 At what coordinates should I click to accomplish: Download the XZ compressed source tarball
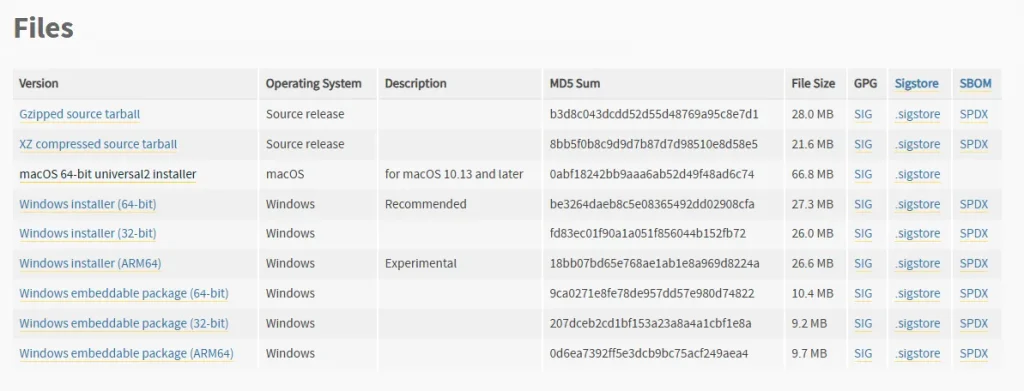click(98, 144)
